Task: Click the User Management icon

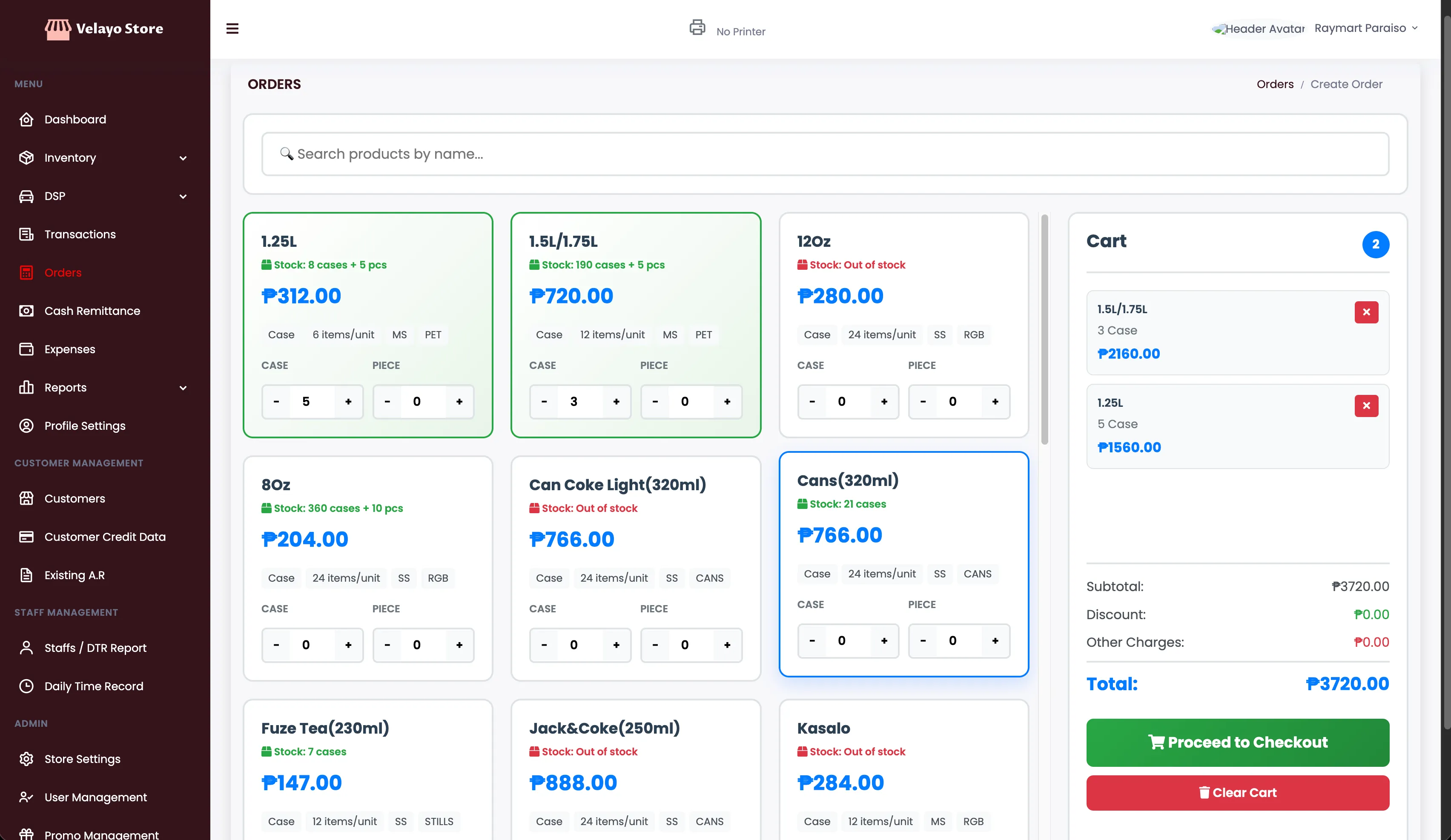Action: [26, 797]
